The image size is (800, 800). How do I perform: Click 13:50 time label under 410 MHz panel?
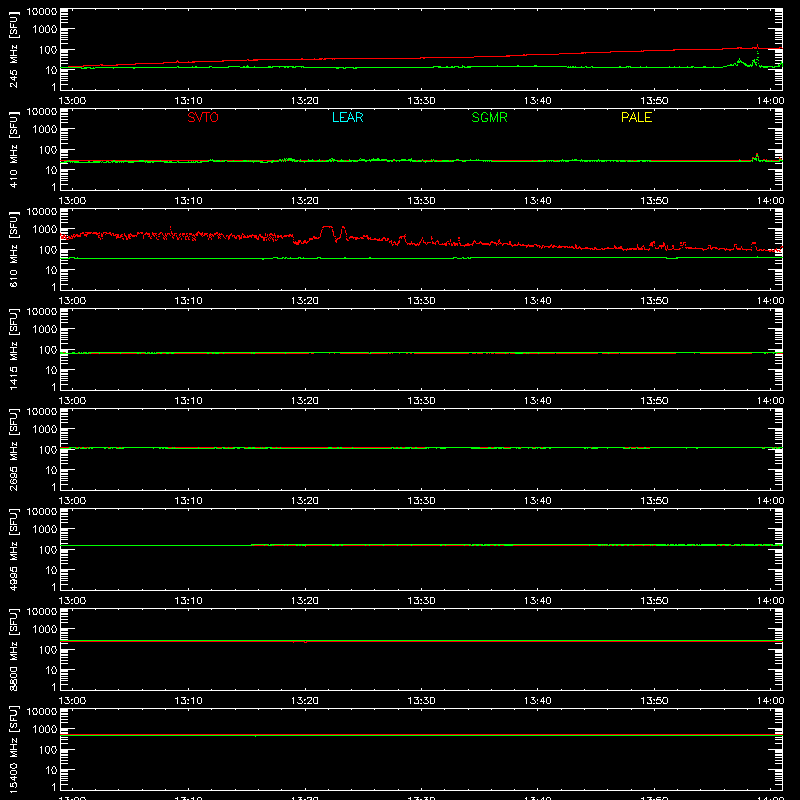tap(654, 201)
